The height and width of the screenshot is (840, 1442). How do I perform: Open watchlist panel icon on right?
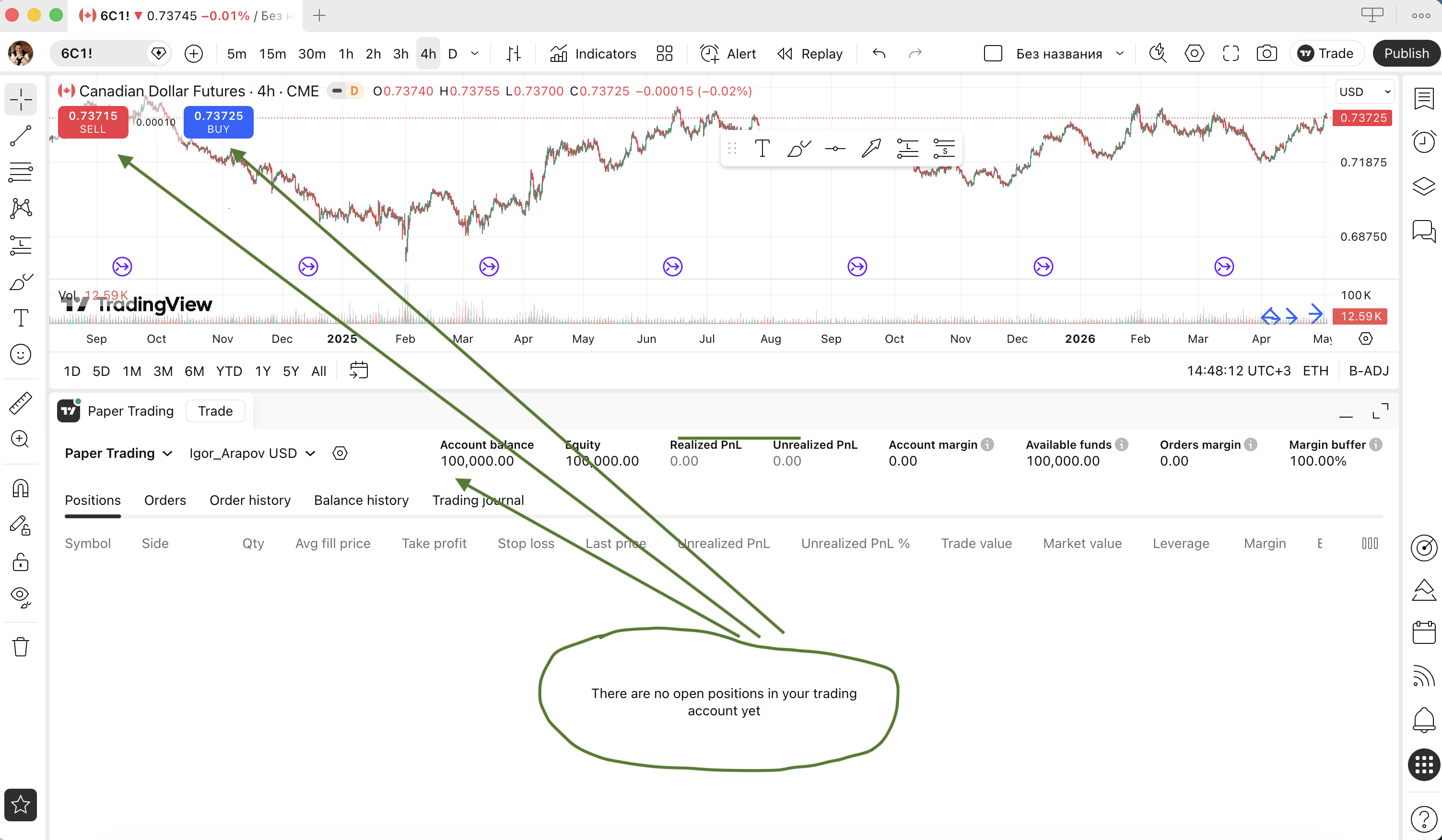(1423, 98)
